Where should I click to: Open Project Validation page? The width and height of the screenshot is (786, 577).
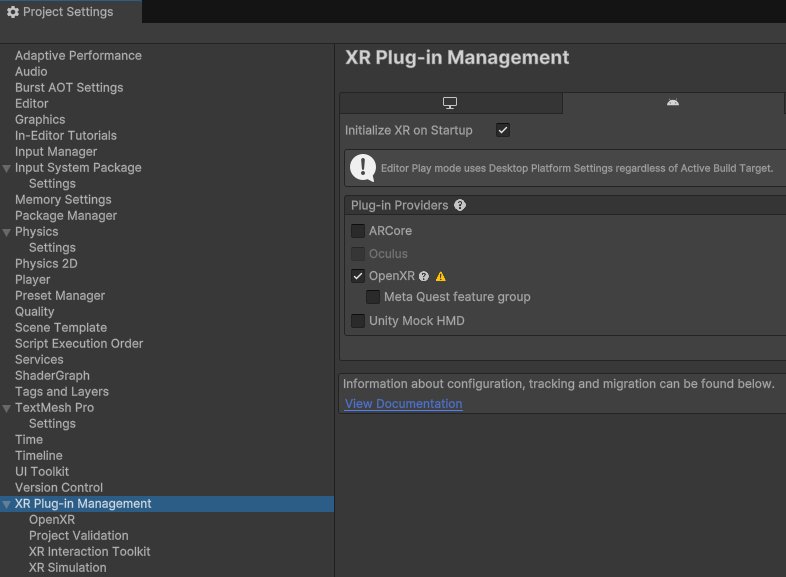pyautogui.click(x=79, y=536)
